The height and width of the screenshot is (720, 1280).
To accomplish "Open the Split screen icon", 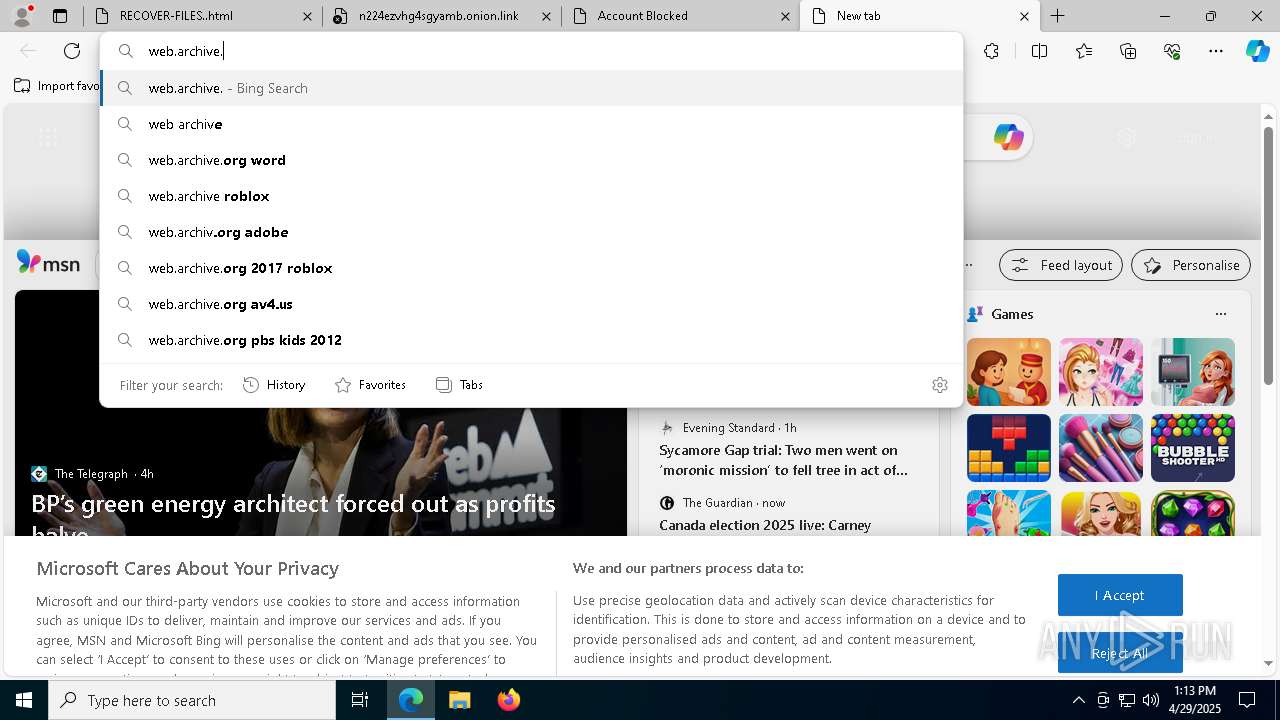I will pos(1039,51).
